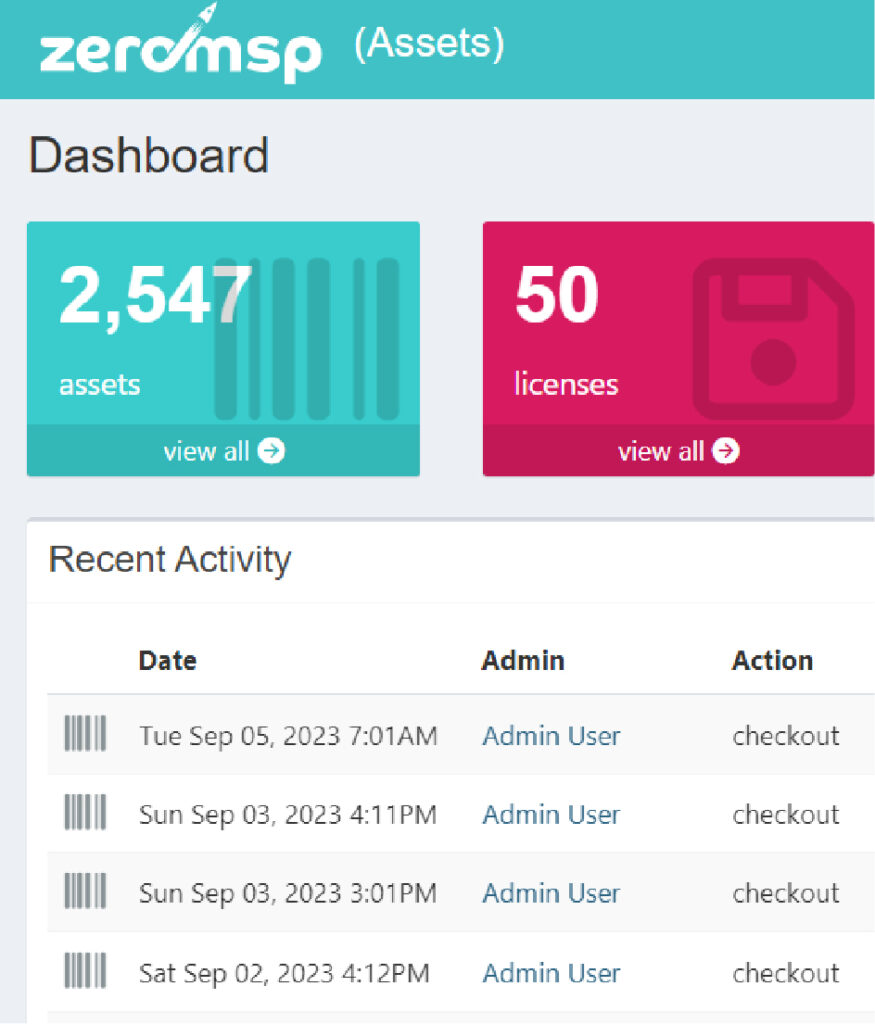This screenshot has width=875, height=1024.
Task: Click the (Assets) header title
Action: [x=429, y=44]
